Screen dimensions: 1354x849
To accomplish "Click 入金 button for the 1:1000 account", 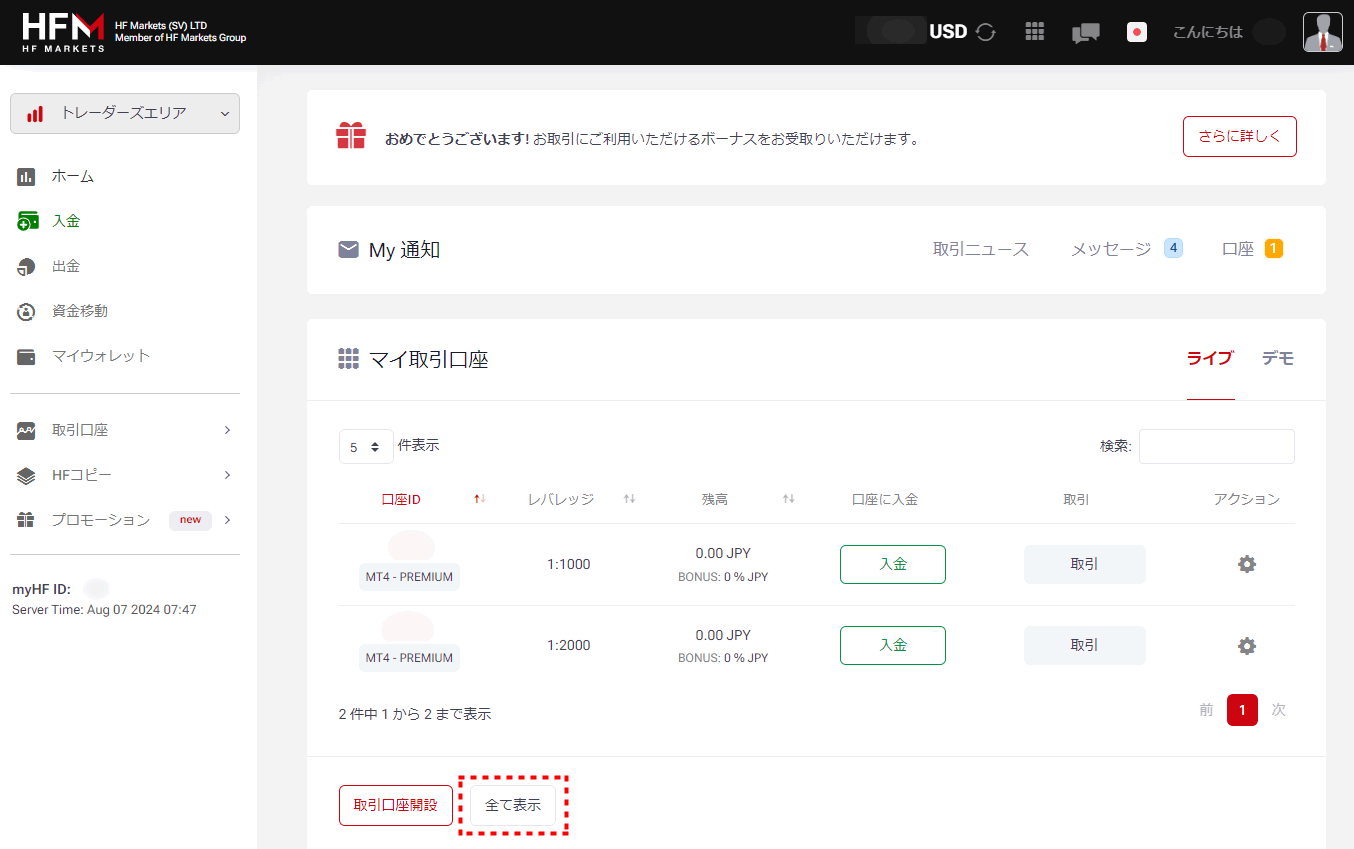I will [893, 564].
